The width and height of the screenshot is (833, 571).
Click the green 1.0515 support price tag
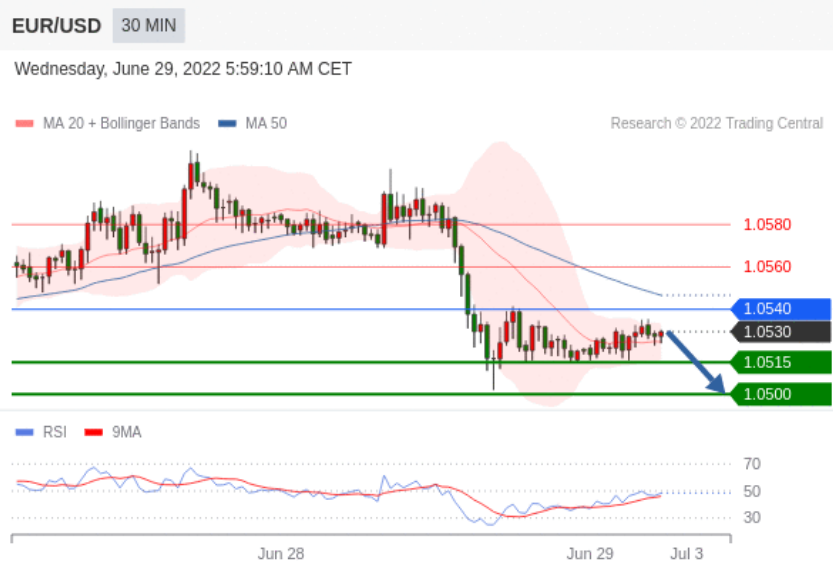click(x=781, y=362)
